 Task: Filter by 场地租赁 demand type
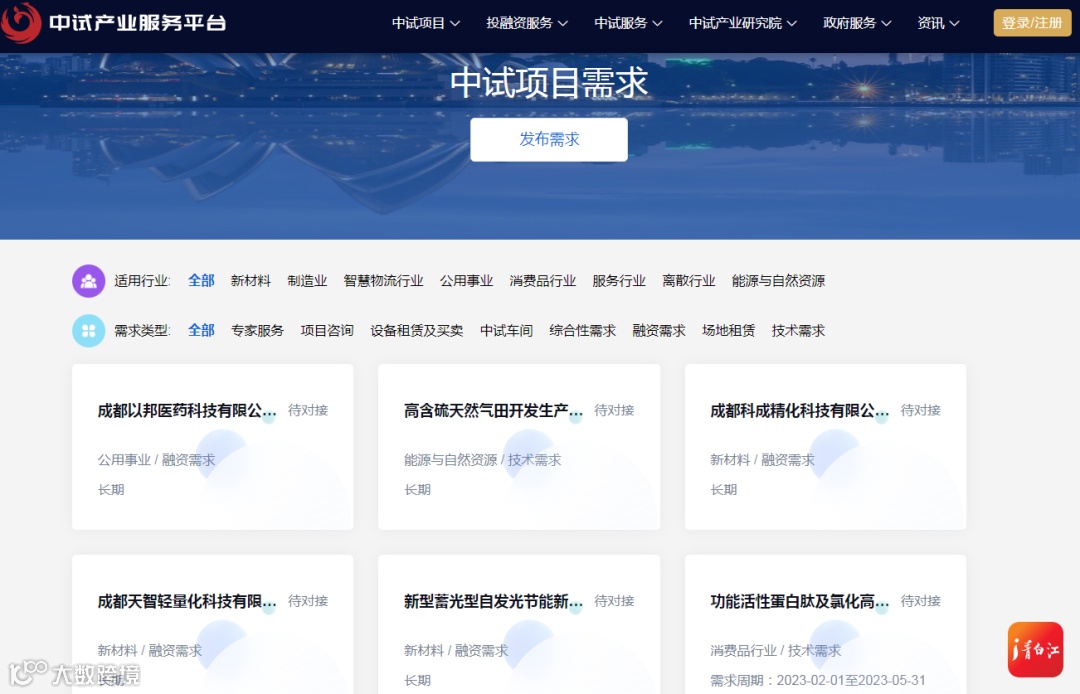729,331
